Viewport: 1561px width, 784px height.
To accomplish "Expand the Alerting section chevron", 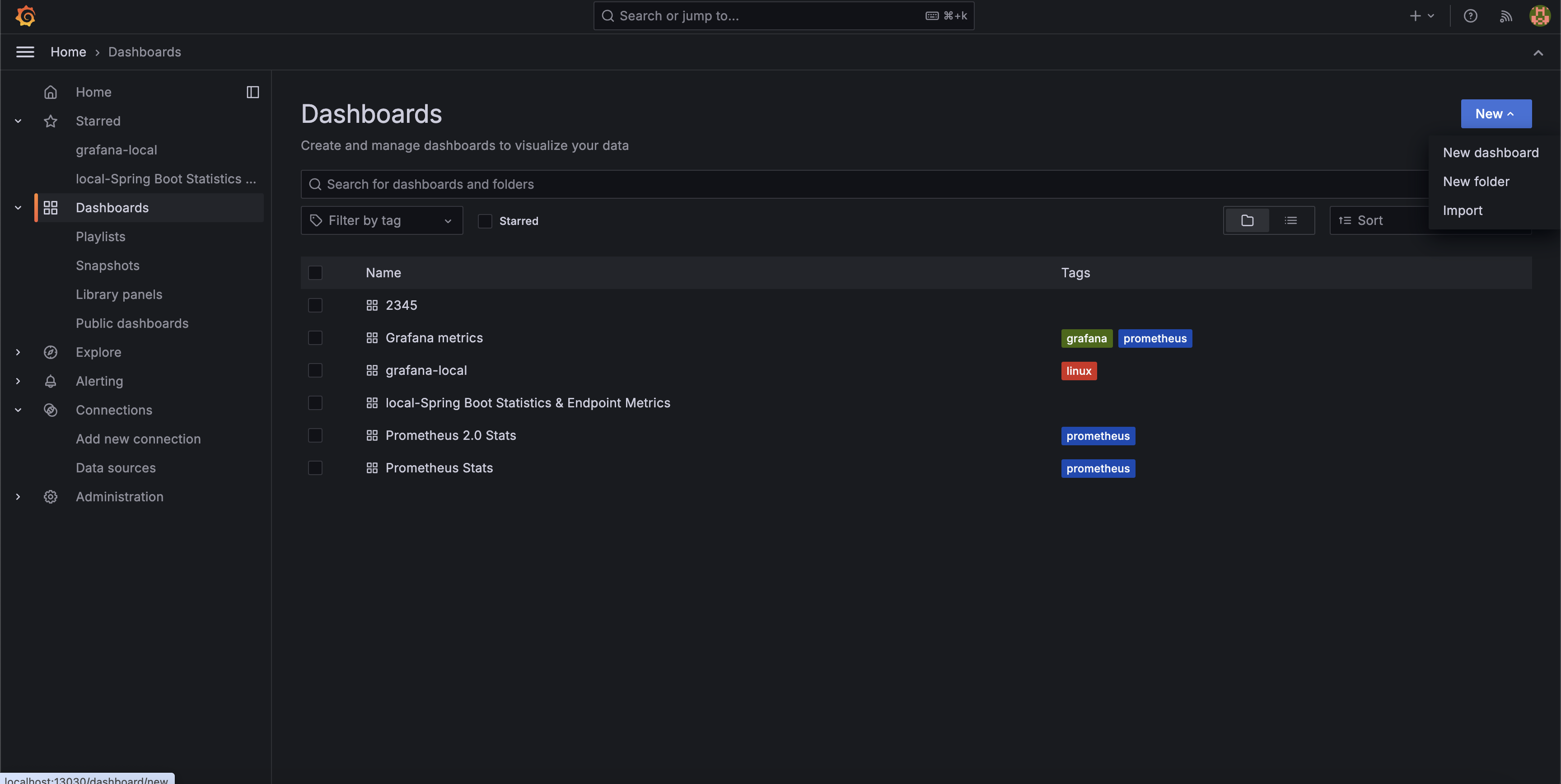I will click(x=18, y=381).
